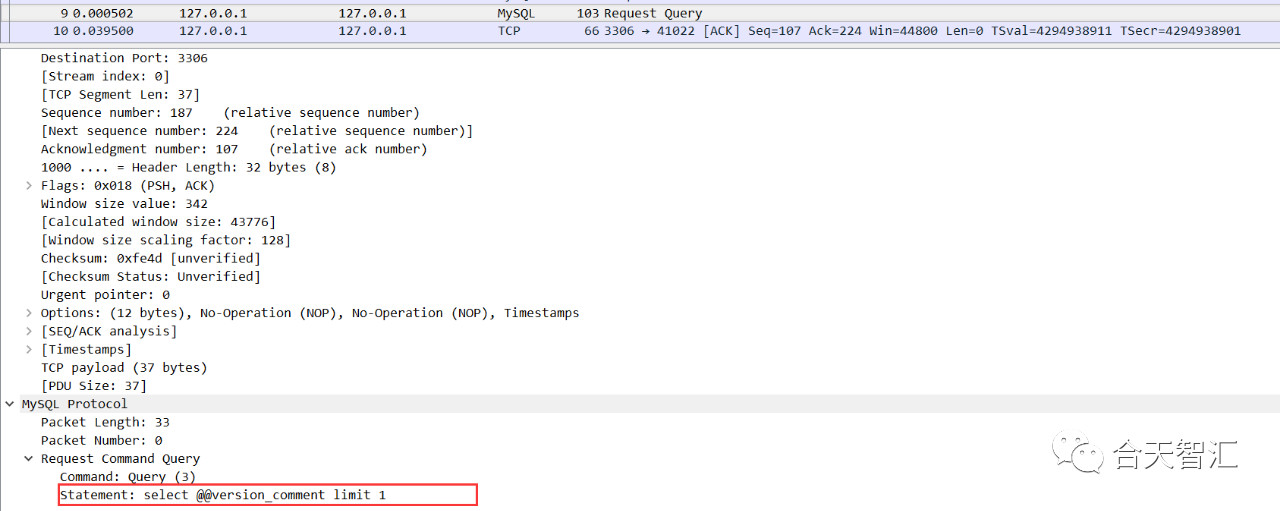1280x511 pixels.
Task: Select the Packet Length: 33 line
Action: click(x=105, y=422)
